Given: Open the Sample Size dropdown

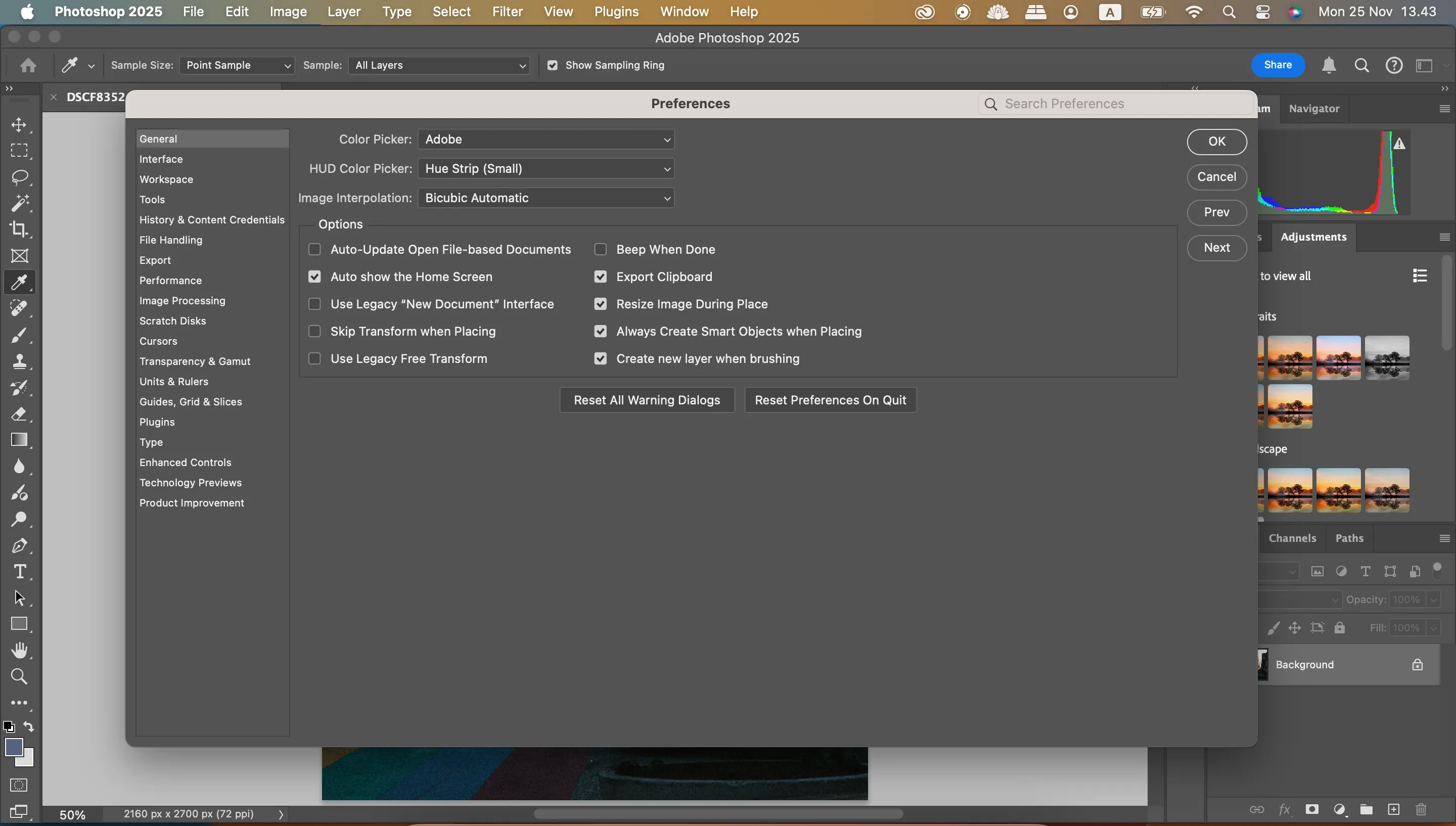Looking at the screenshot, I should (237, 65).
